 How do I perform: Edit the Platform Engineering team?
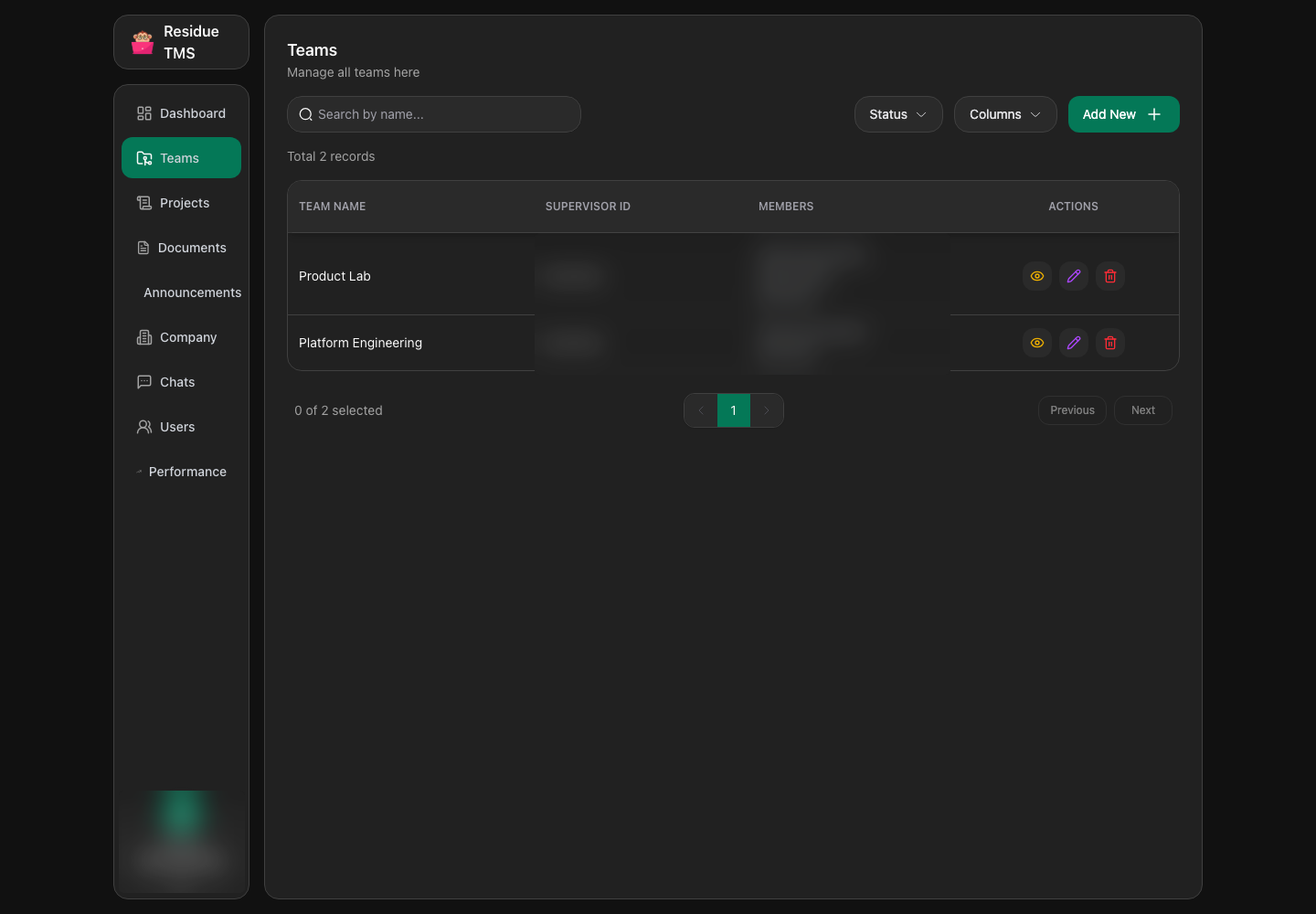(x=1074, y=343)
